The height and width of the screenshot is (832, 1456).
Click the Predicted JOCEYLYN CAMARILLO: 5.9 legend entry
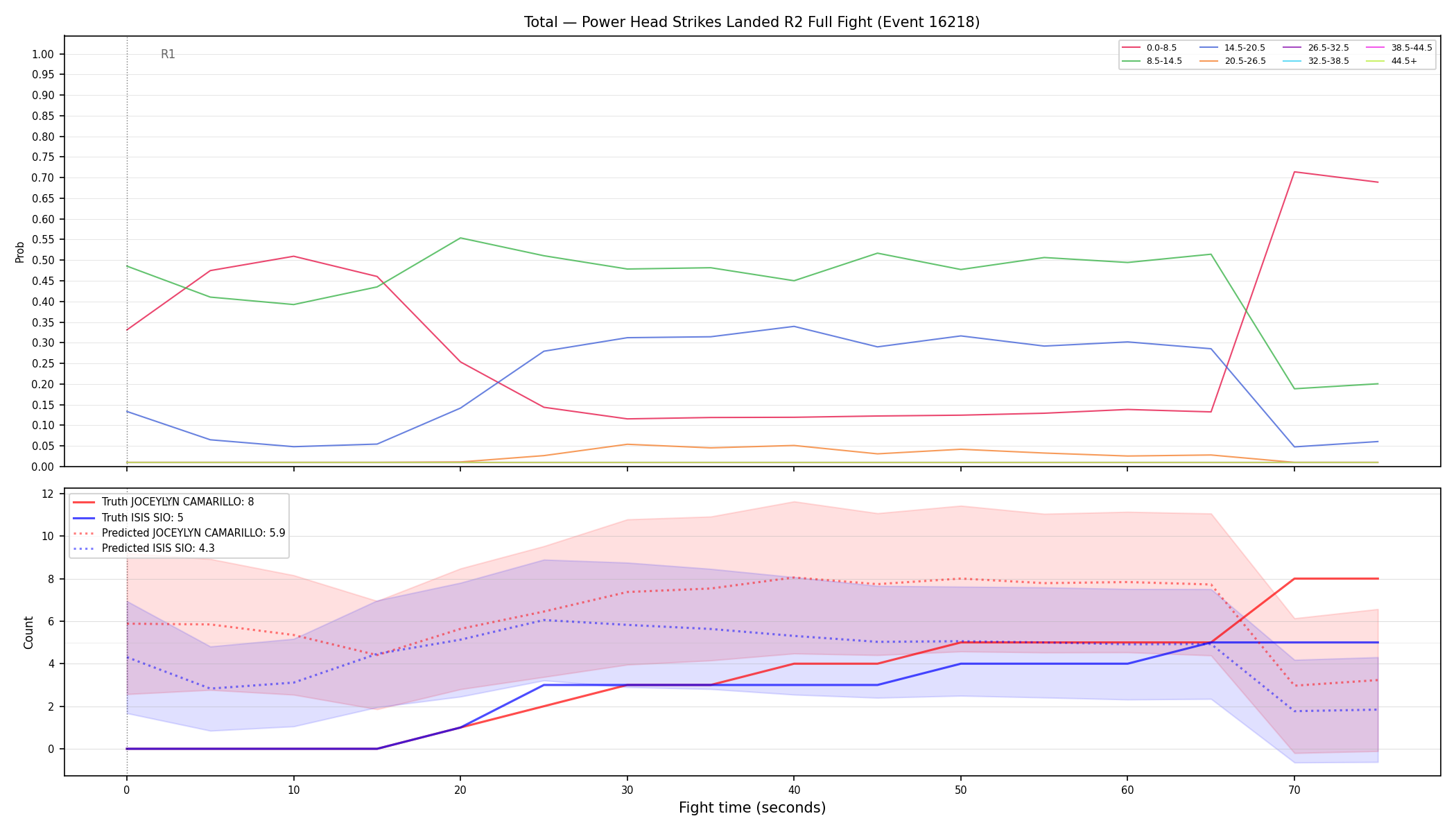click(x=179, y=533)
